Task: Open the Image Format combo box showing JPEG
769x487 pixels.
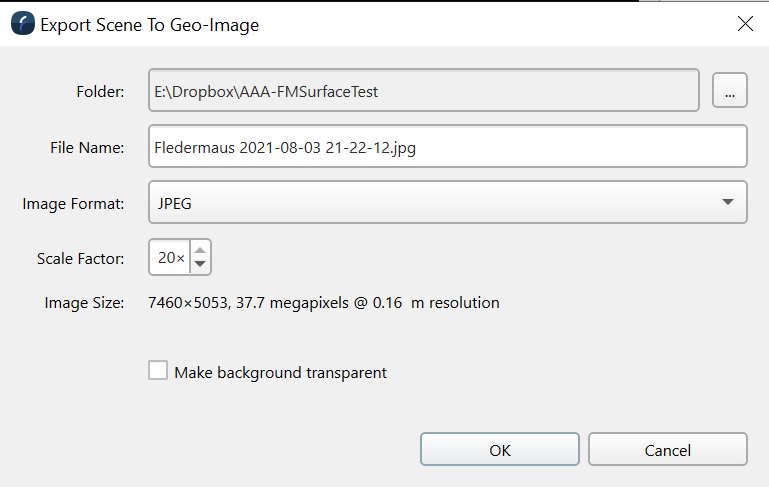Action: [x=437, y=203]
